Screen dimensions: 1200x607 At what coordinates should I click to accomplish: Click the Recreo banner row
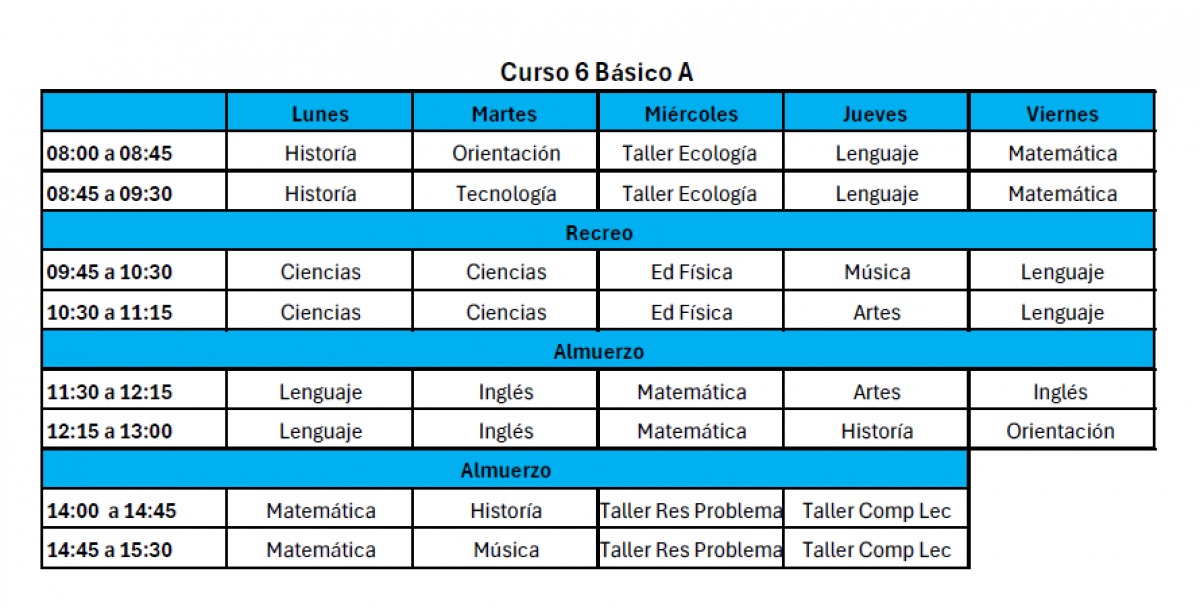pyautogui.click(x=598, y=232)
